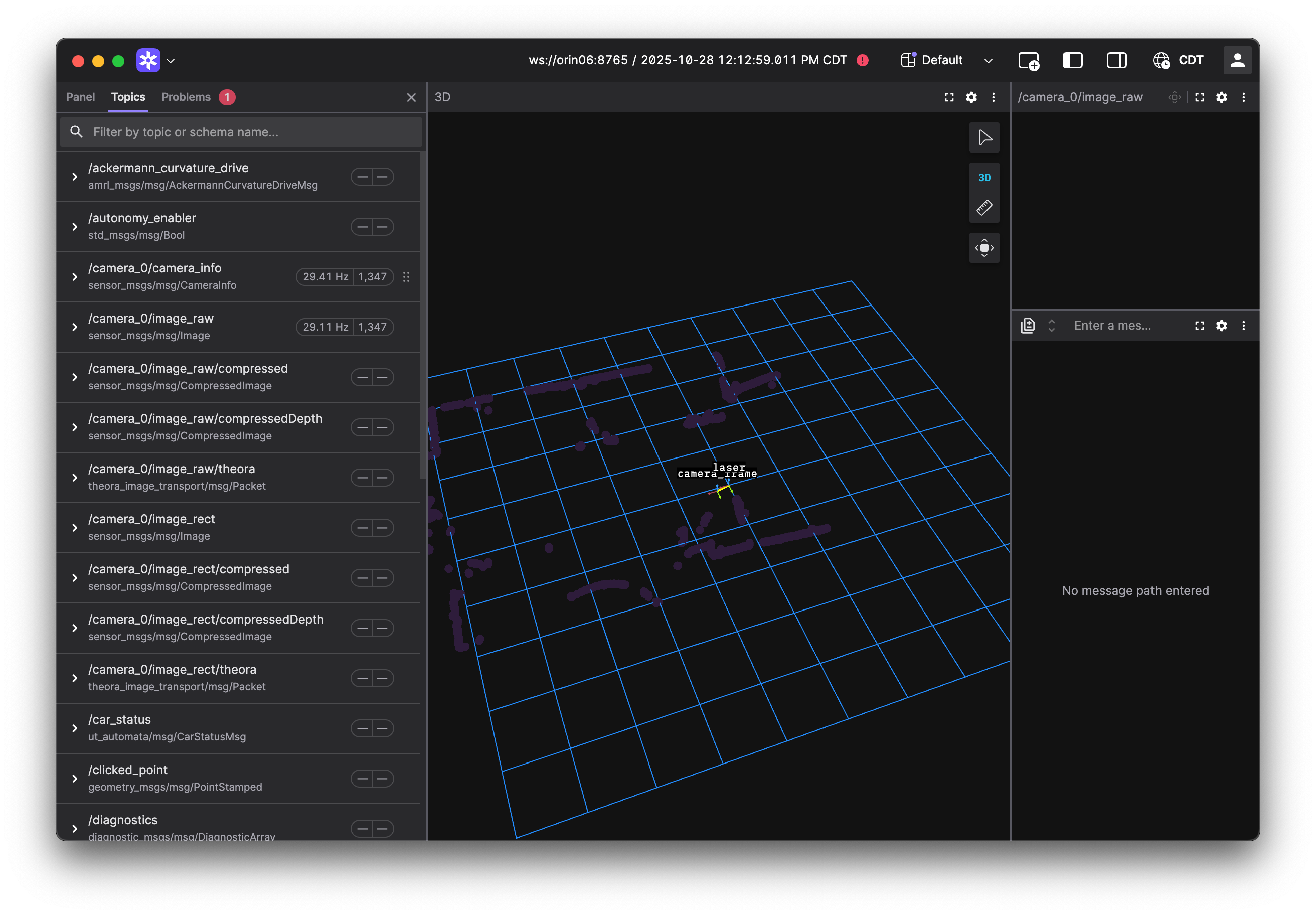Click the CDT timezone button
The width and height of the screenshot is (1316, 915).
pyautogui.click(x=1178, y=61)
